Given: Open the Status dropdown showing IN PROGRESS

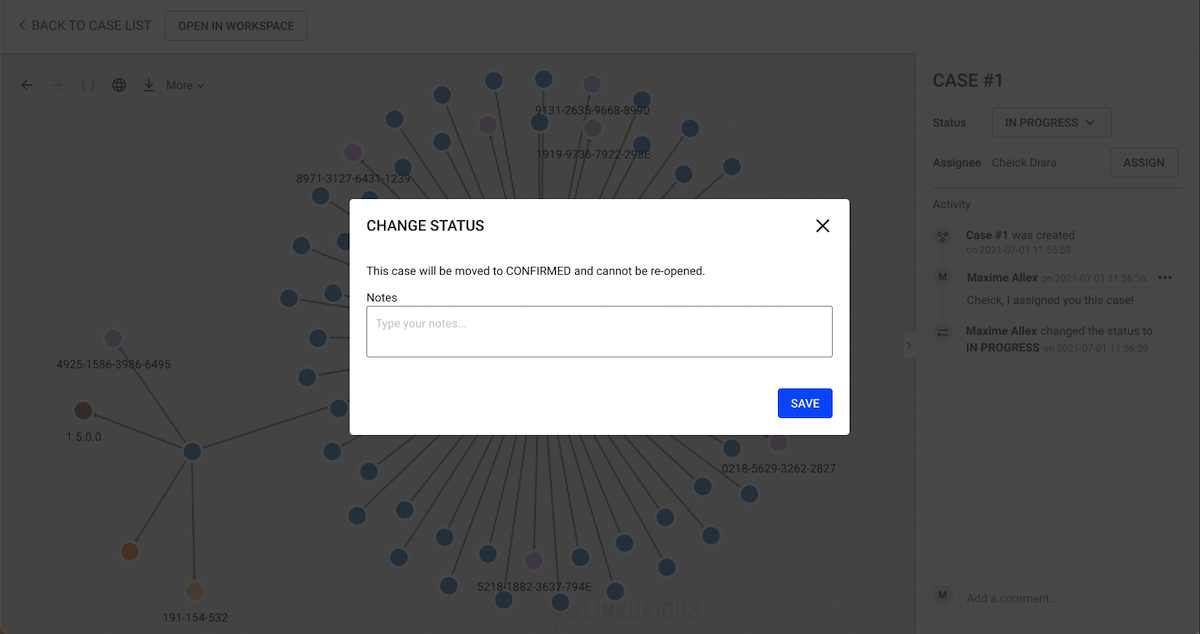Looking at the screenshot, I should coord(1051,122).
